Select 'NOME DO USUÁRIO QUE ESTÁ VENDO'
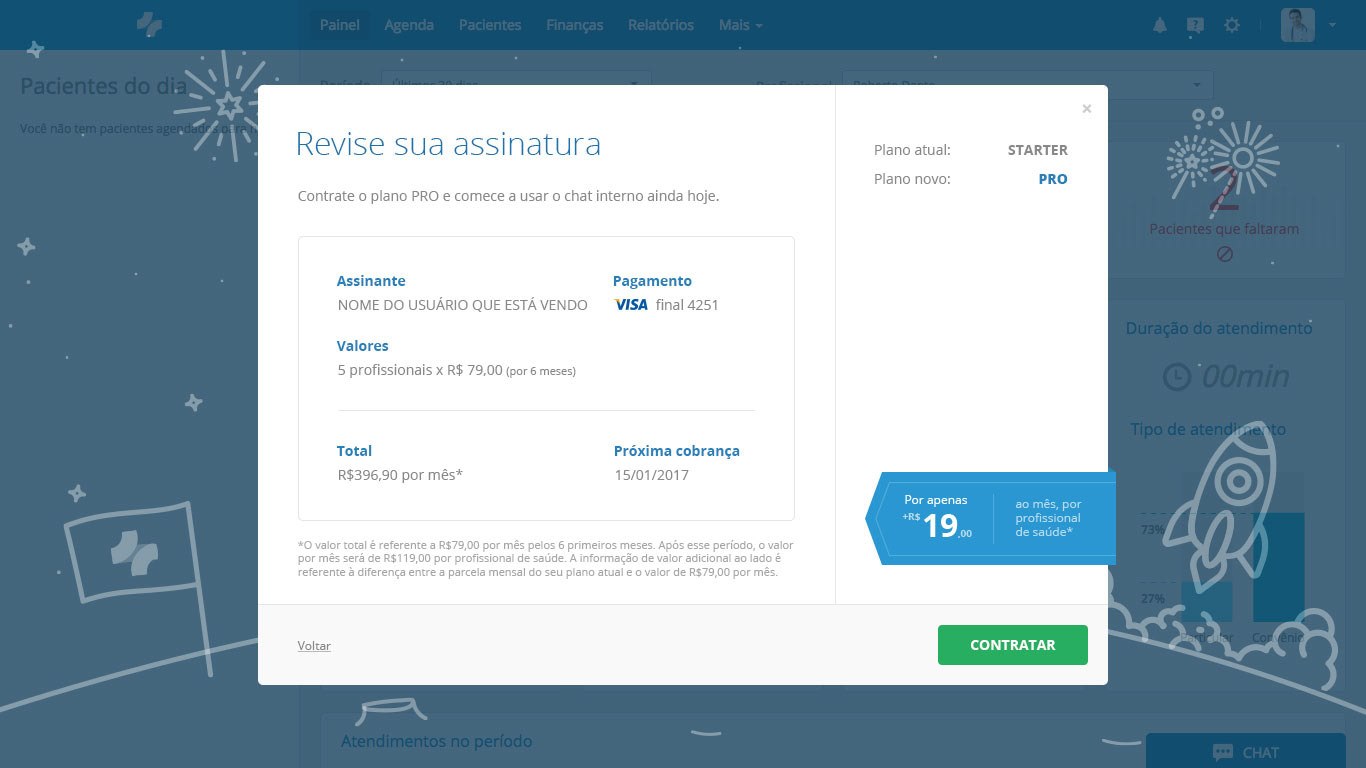The height and width of the screenshot is (768, 1366). (x=463, y=305)
